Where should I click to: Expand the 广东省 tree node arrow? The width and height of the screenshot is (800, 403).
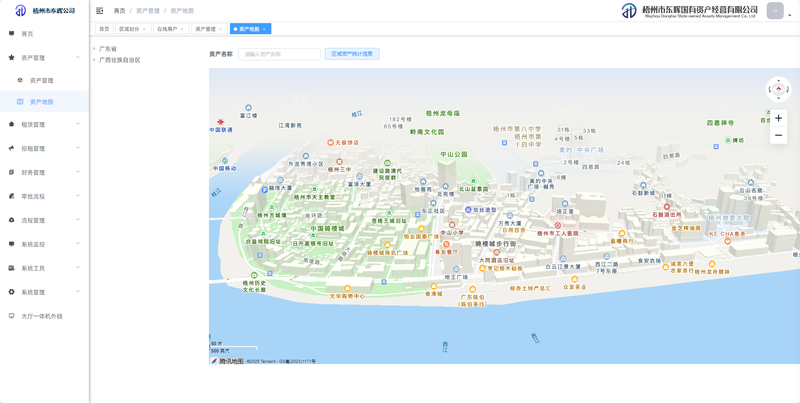click(94, 49)
